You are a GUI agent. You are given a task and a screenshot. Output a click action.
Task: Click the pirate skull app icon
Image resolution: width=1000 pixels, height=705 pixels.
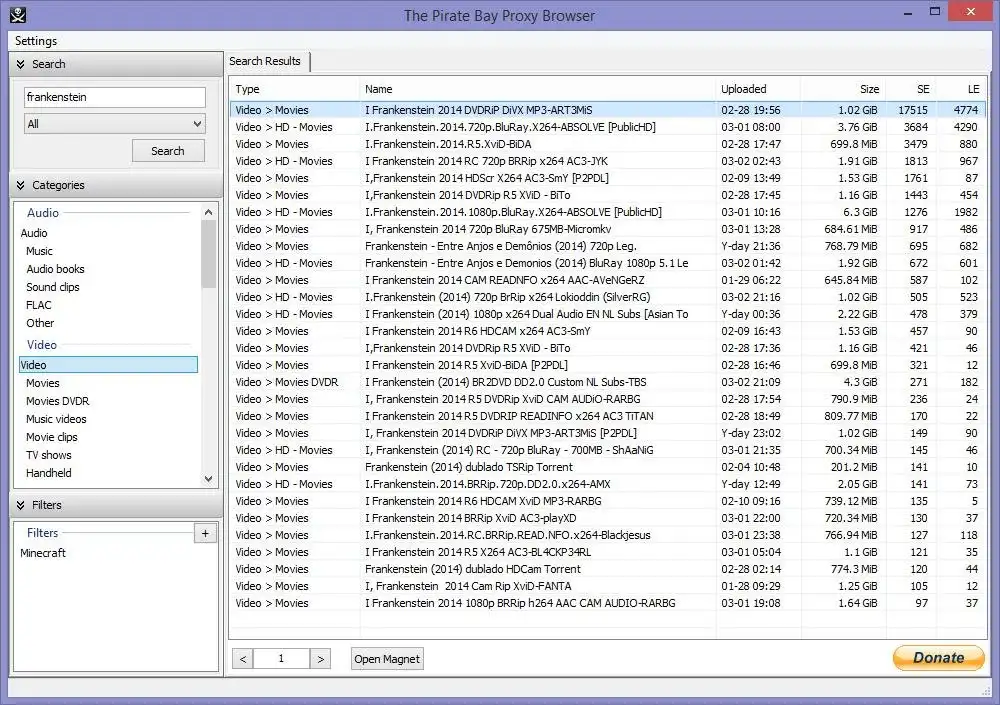click(x=18, y=15)
